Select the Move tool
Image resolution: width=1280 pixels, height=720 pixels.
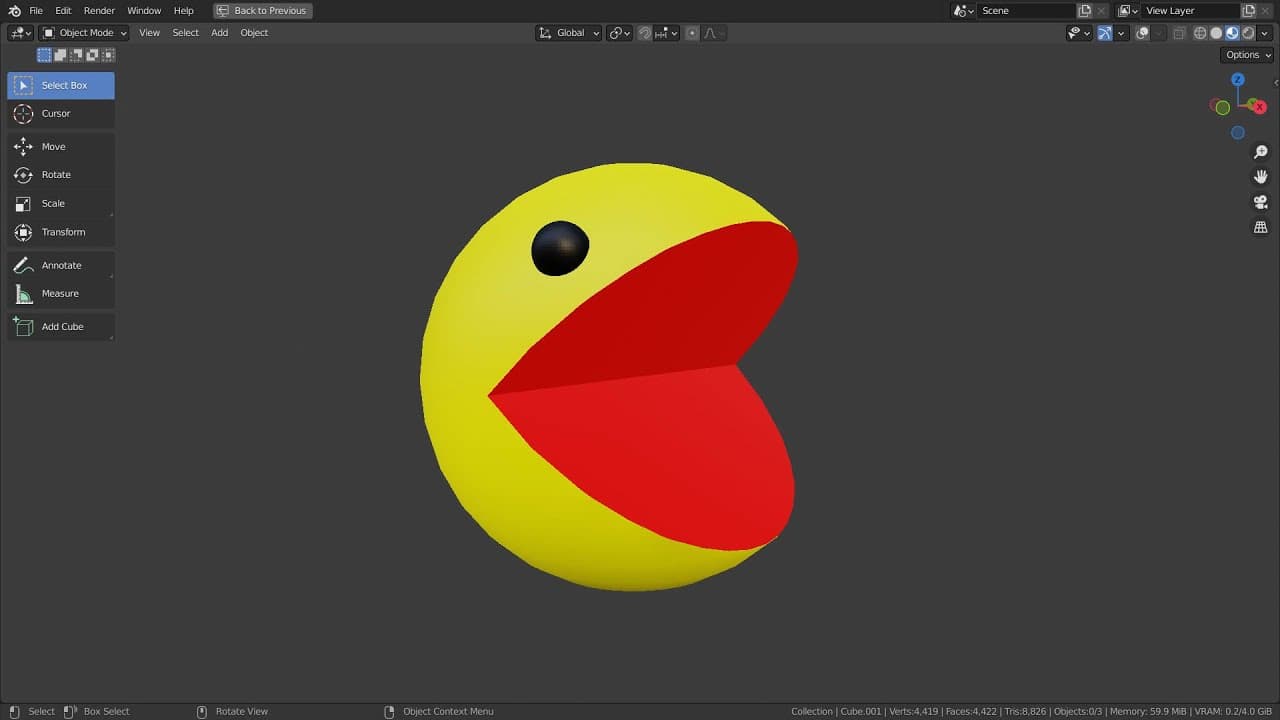click(x=61, y=147)
